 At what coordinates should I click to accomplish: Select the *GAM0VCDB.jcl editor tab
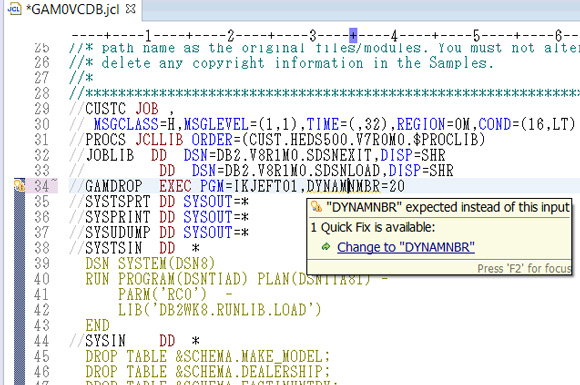[x=72, y=9]
